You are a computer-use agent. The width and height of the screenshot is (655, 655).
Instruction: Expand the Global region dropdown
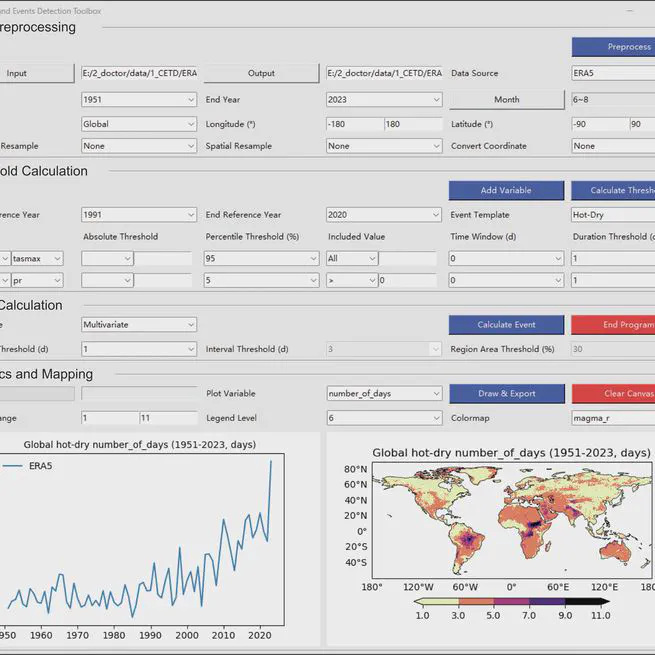139,124
